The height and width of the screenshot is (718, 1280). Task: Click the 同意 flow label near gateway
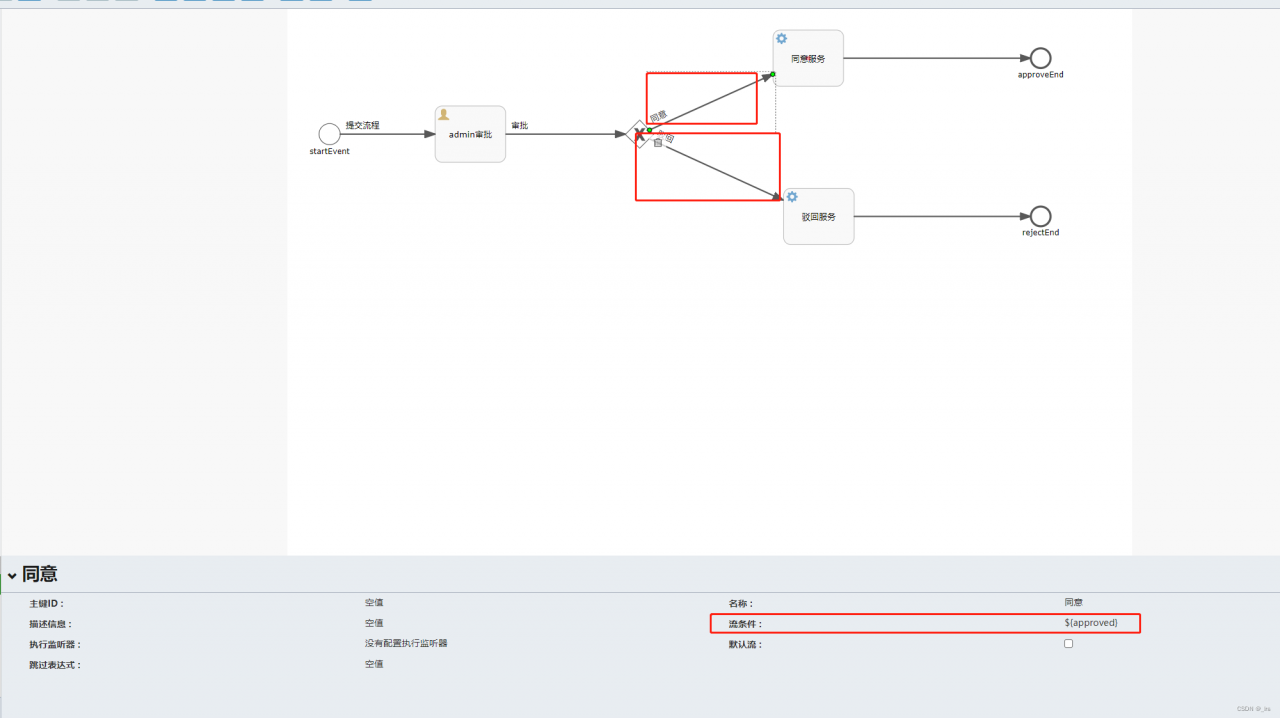click(x=658, y=116)
